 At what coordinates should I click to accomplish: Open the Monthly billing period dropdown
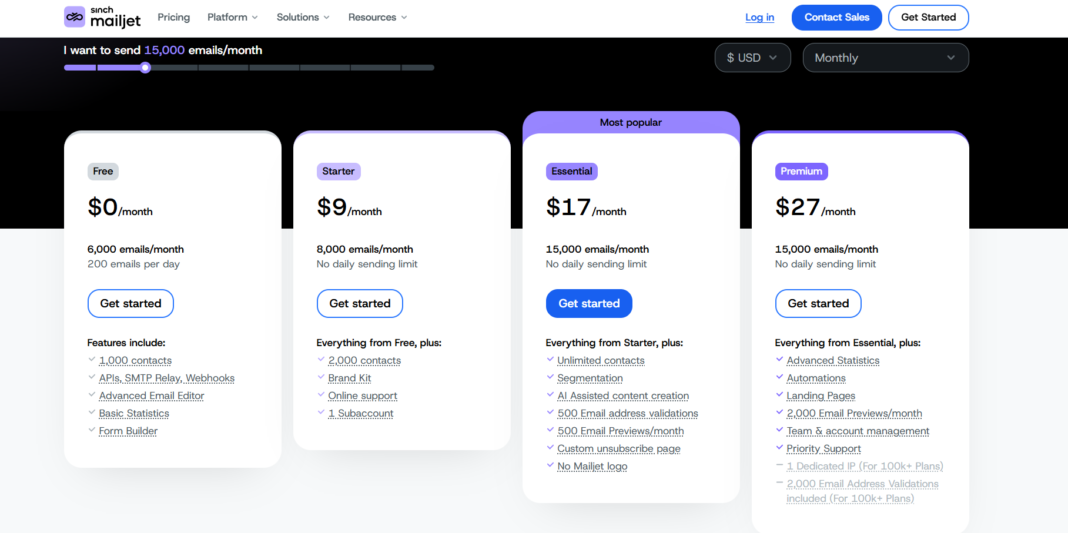(885, 58)
